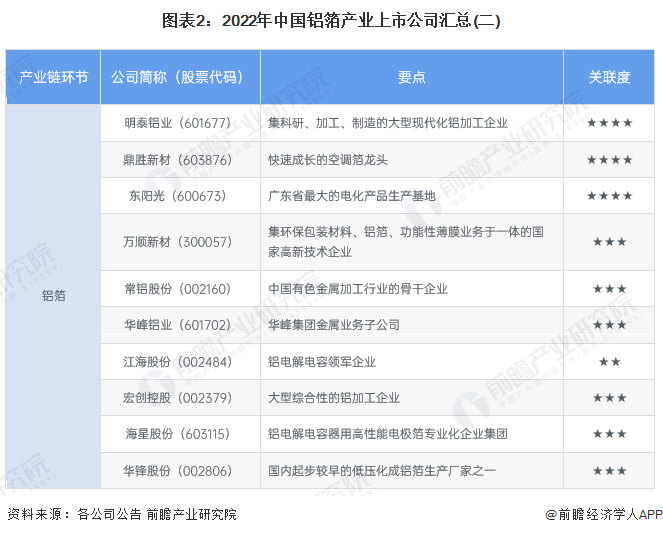Click the three-star rating for 华峰铝业

click(x=609, y=325)
